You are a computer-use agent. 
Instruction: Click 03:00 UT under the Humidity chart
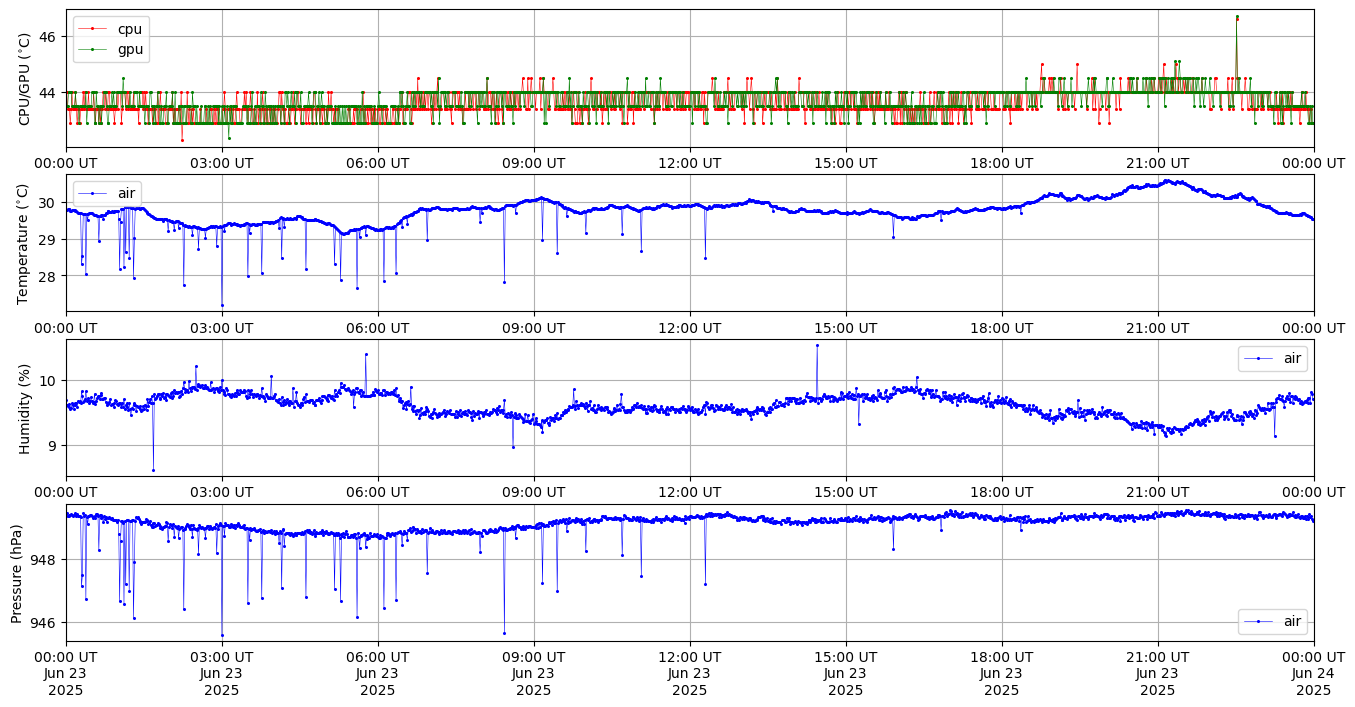click(x=222, y=493)
